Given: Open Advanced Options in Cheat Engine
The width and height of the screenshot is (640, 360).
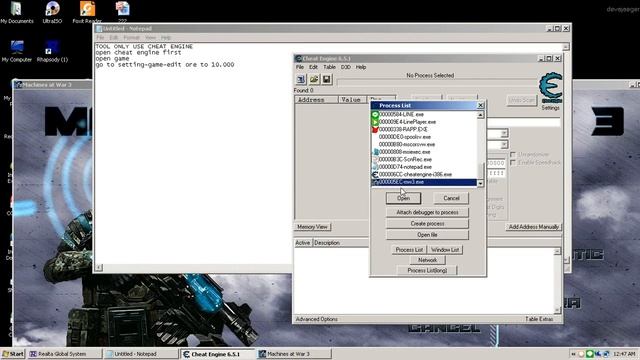Looking at the screenshot, I should coord(317,319).
